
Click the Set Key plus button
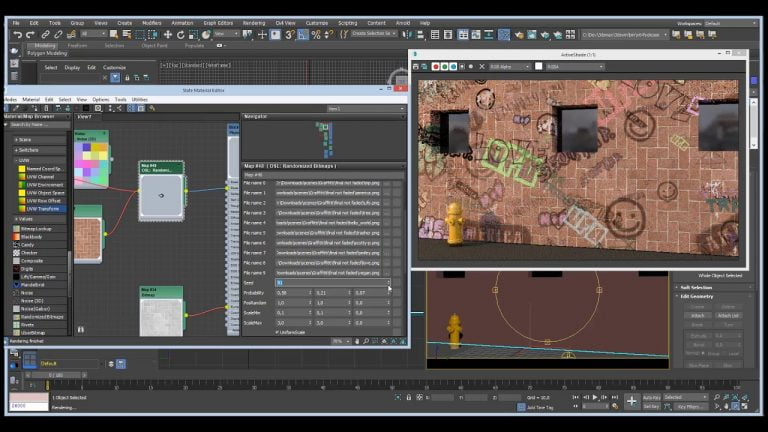point(632,401)
